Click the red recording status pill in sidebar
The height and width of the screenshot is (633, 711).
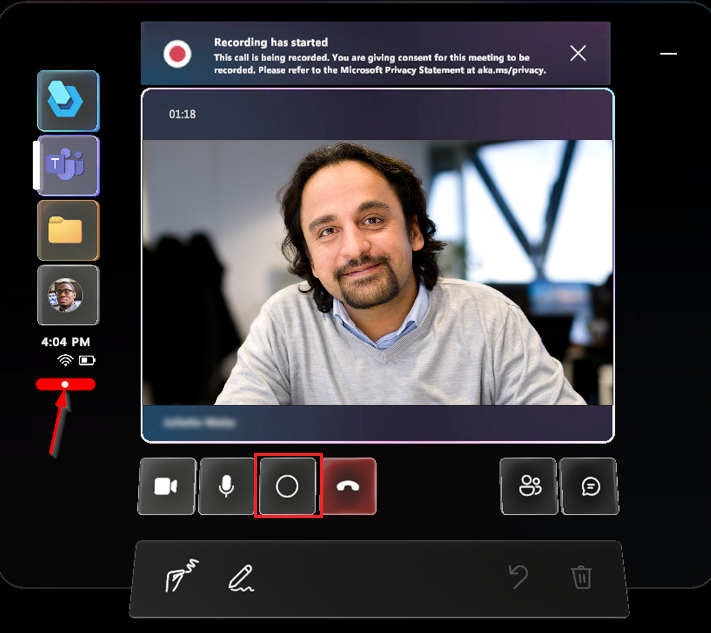(x=66, y=385)
